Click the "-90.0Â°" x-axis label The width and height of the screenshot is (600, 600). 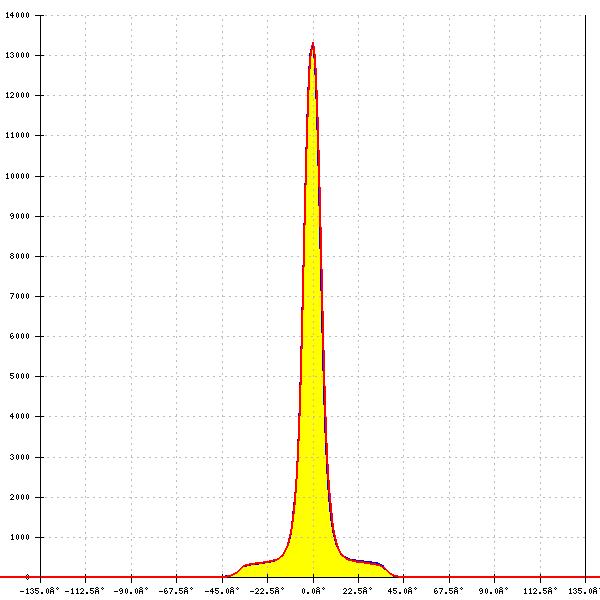click(x=131, y=591)
